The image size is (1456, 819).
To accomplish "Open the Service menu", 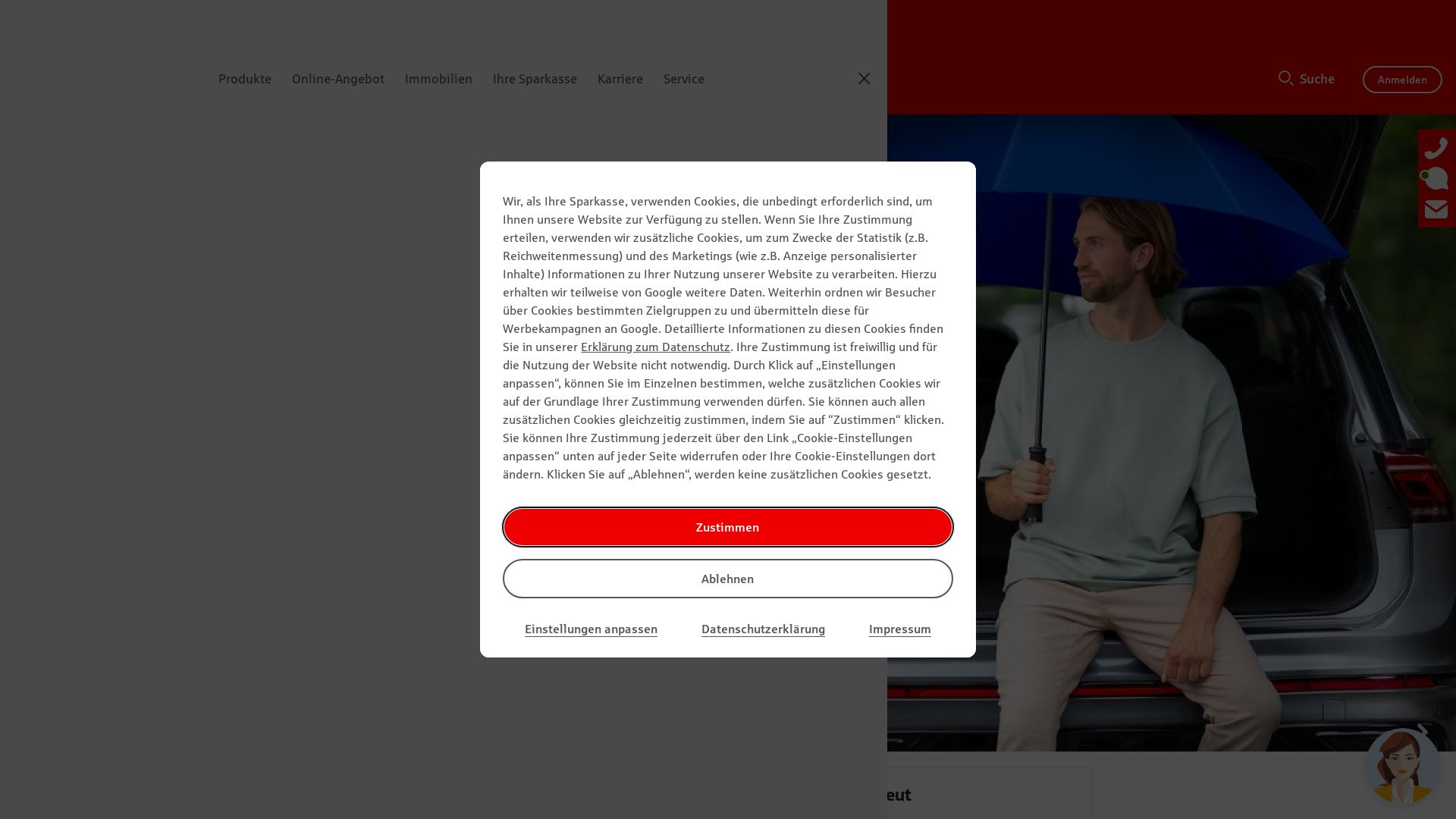I will (684, 79).
